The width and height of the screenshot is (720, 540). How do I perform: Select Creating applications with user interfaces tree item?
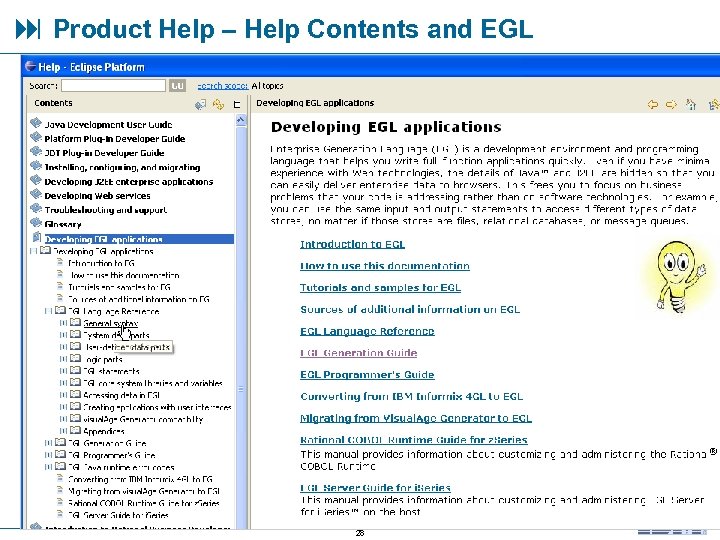(157, 407)
